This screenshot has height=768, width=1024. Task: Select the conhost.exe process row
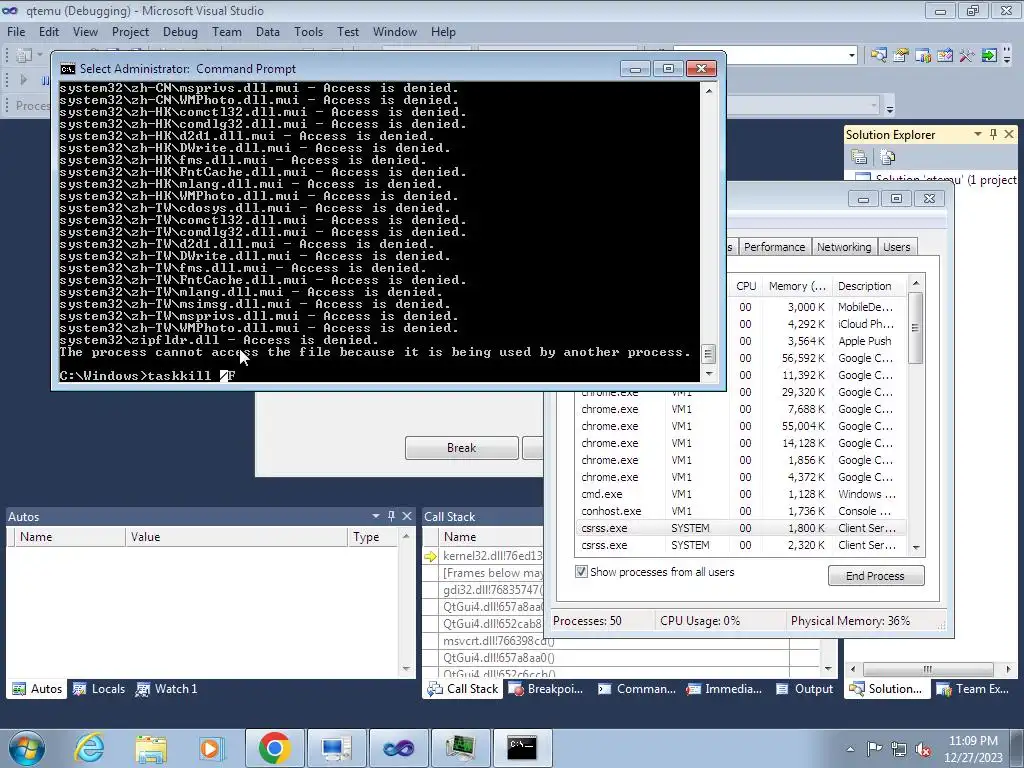(741, 511)
